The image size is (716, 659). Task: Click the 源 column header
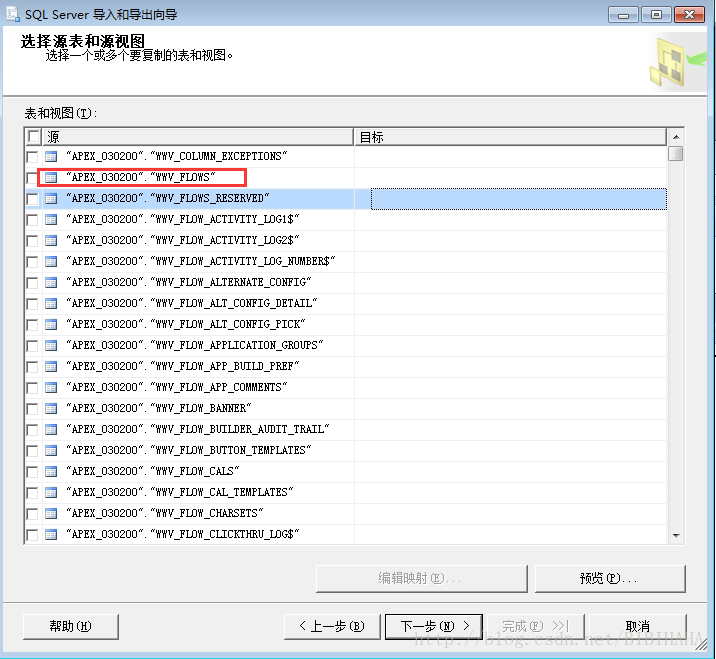click(198, 137)
